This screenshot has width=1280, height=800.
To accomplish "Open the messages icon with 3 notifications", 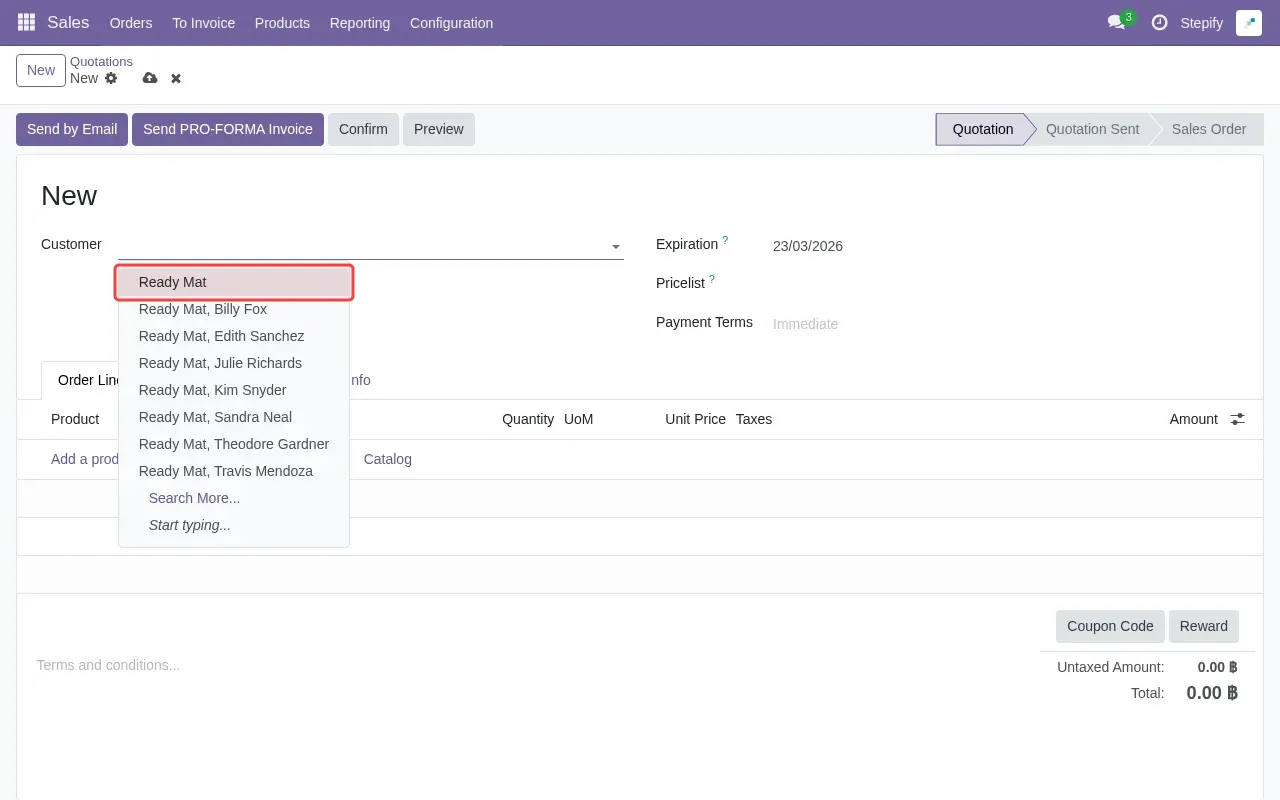I will [x=1116, y=22].
